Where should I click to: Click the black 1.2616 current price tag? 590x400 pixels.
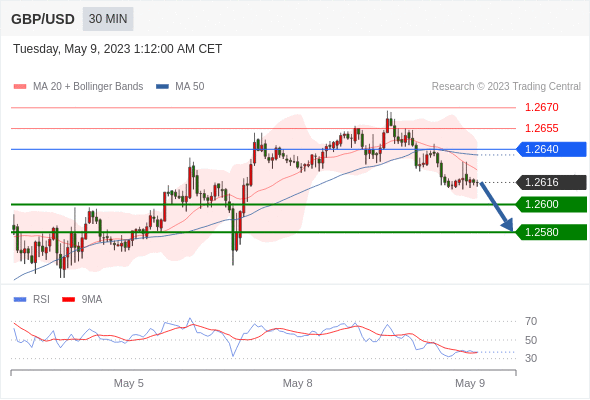point(552,183)
